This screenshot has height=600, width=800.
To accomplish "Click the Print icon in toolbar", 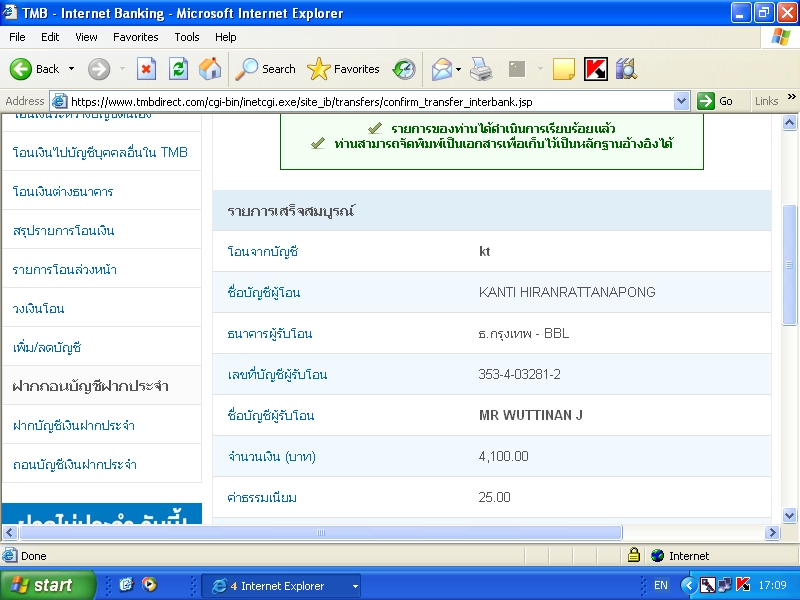I will pos(481,69).
